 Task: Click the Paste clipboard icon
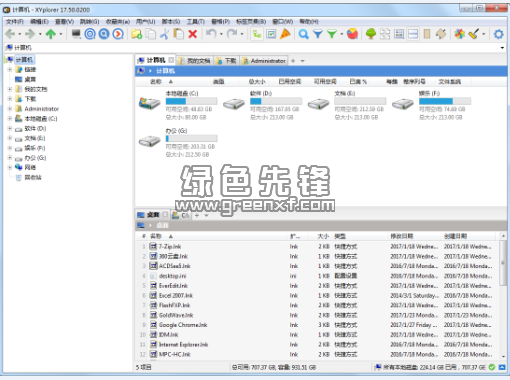(179, 34)
